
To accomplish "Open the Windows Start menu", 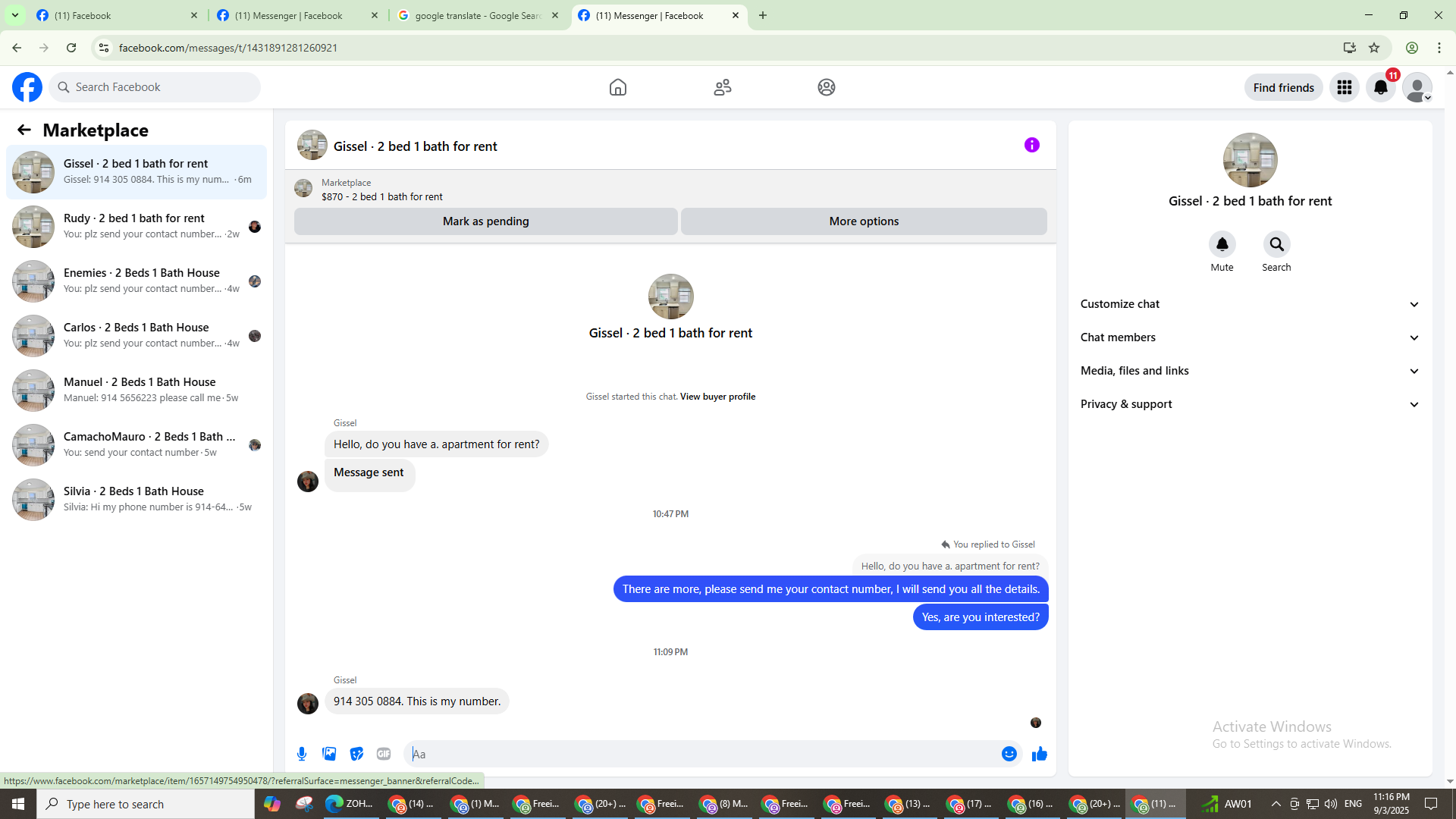I will pyautogui.click(x=18, y=804).
